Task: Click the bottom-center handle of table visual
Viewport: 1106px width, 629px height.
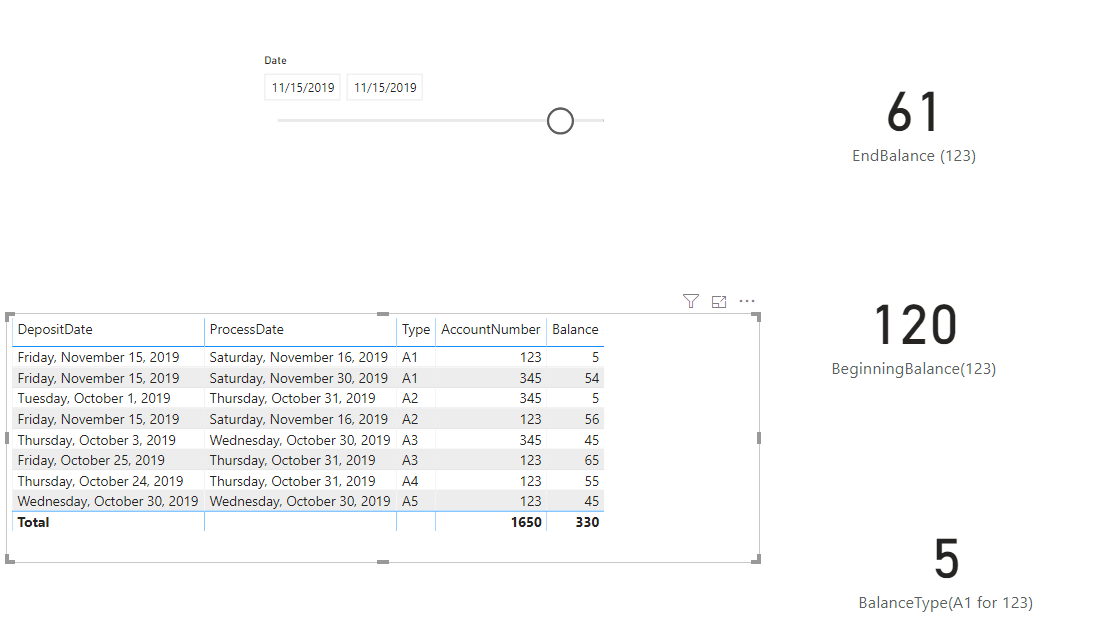Action: tap(383, 562)
